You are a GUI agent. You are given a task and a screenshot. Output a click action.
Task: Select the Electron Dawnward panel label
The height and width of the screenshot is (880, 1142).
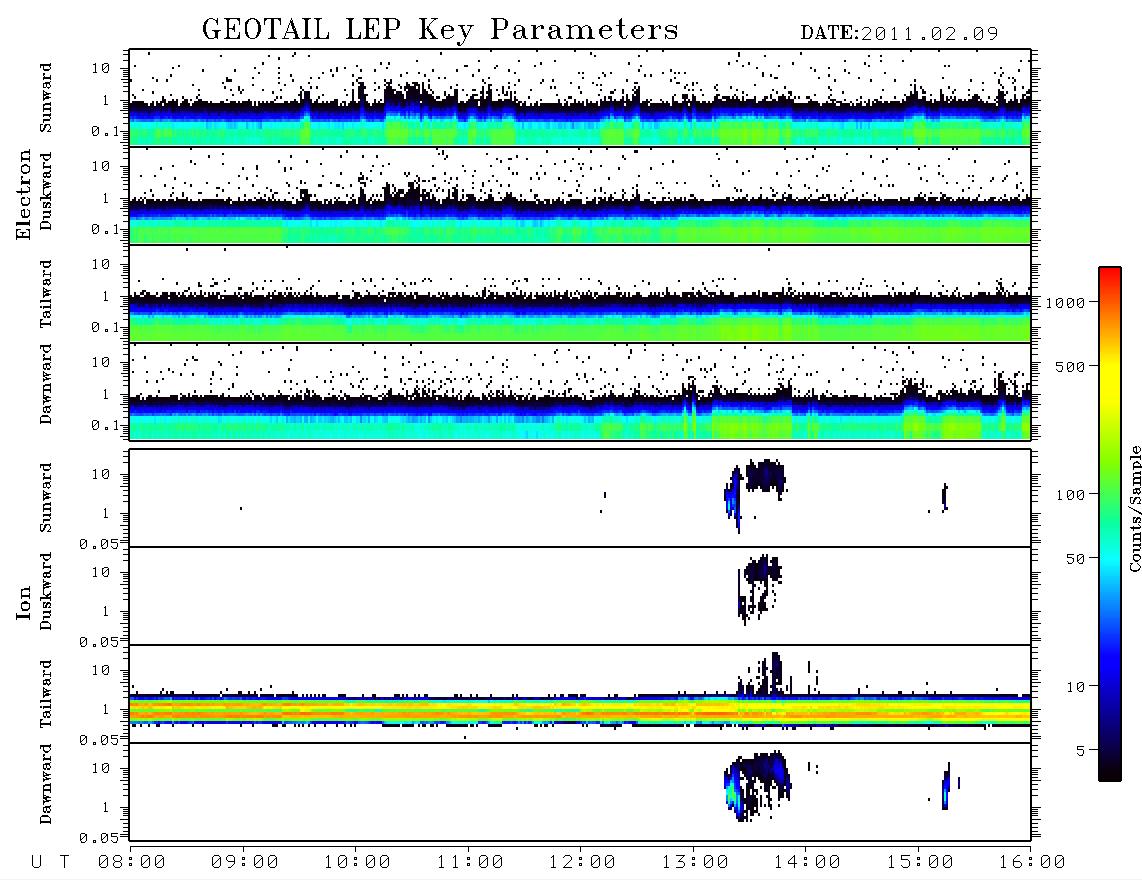coord(46,384)
